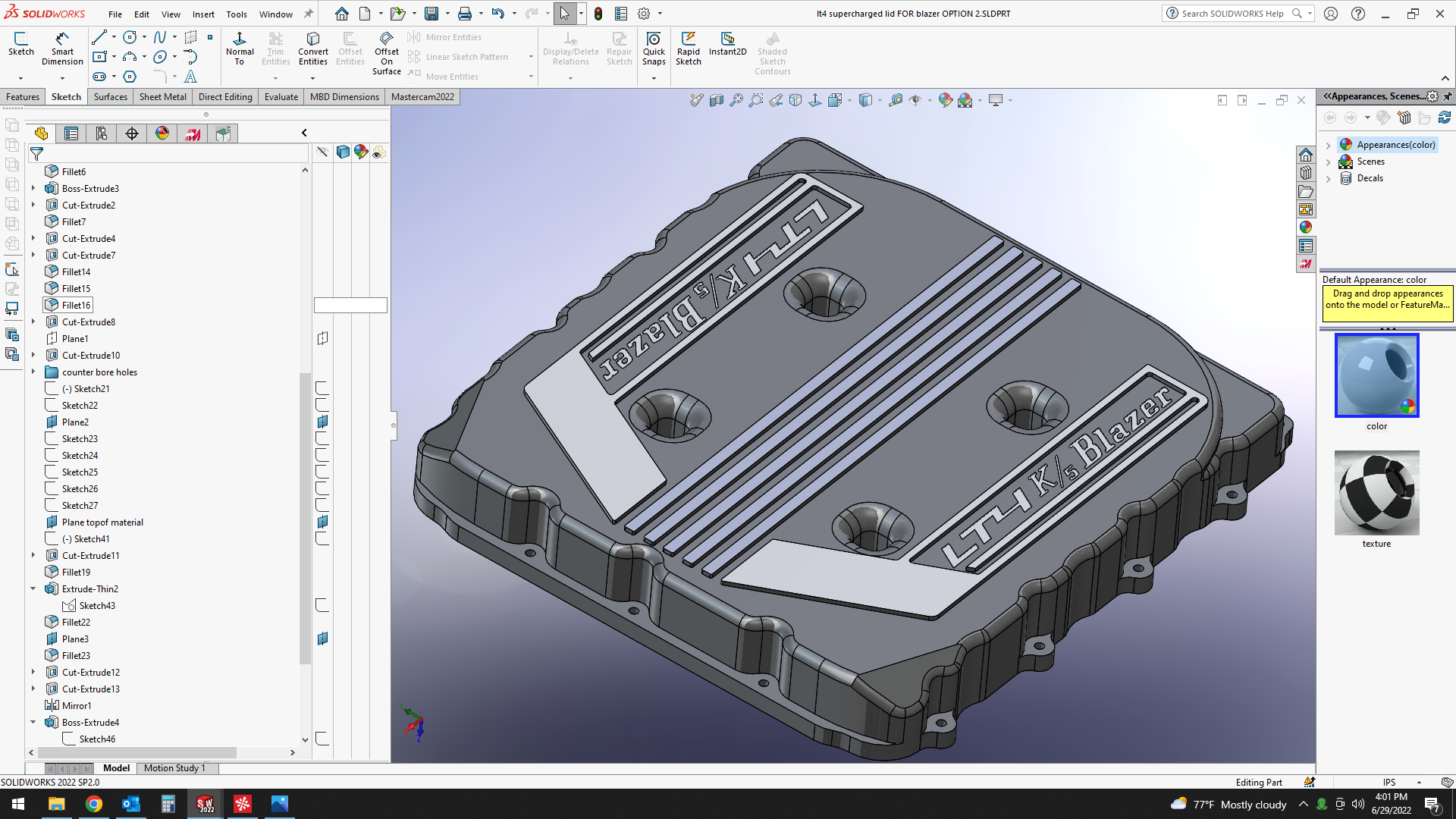Open the DimXpertManager tab icon
The width and height of the screenshot is (1456, 819).
pyautogui.click(x=132, y=133)
